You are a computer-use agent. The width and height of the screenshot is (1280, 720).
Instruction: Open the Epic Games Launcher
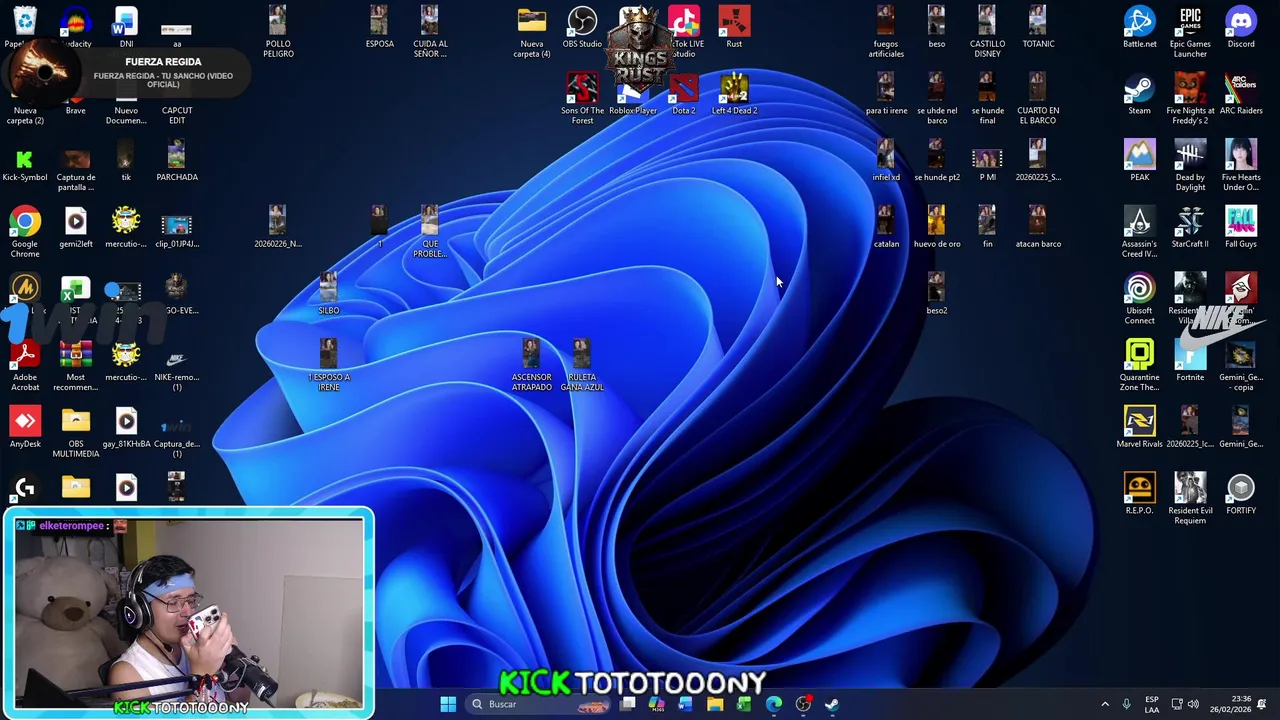pyautogui.click(x=1190, y=32)
